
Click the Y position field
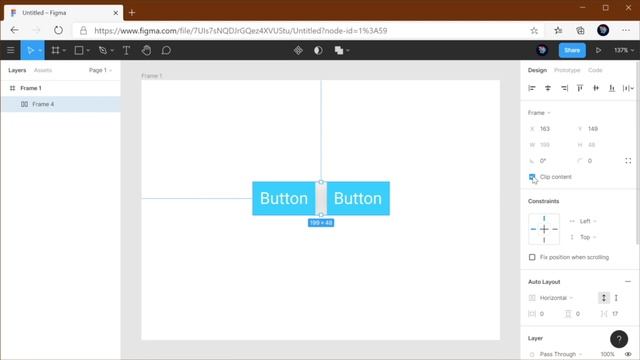click(598, 129)
